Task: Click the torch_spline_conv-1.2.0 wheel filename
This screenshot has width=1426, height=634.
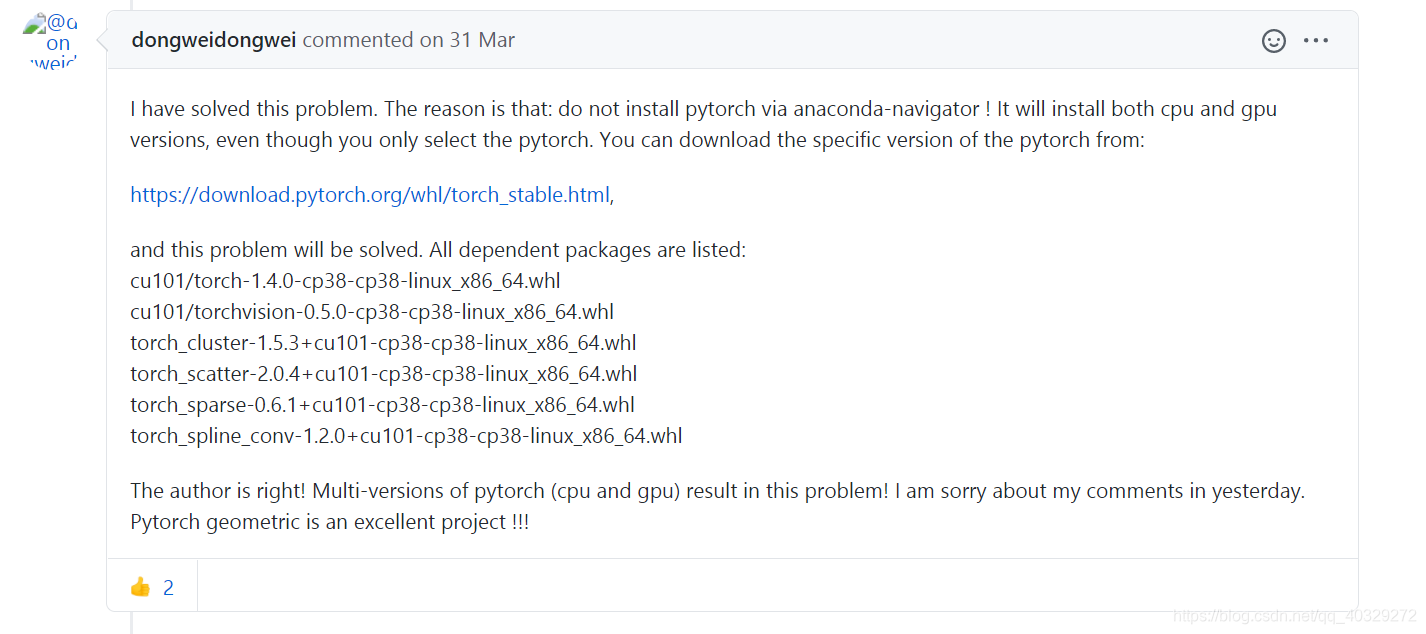Action: (405, 435)
